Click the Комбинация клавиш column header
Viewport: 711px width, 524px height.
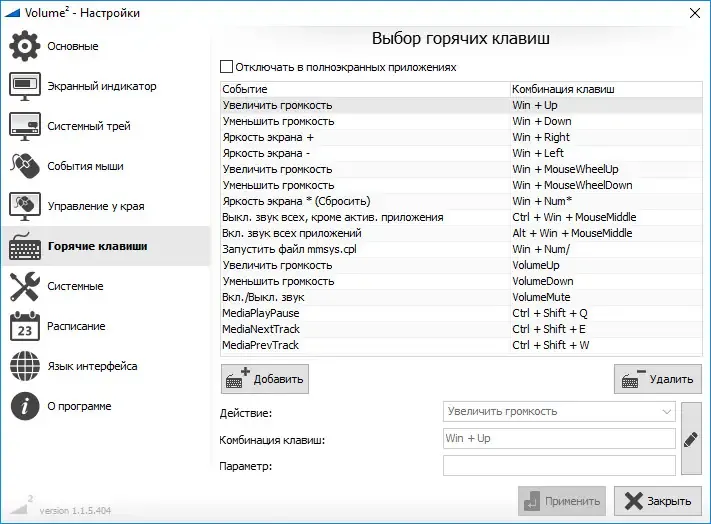click(x=606, y=89)
